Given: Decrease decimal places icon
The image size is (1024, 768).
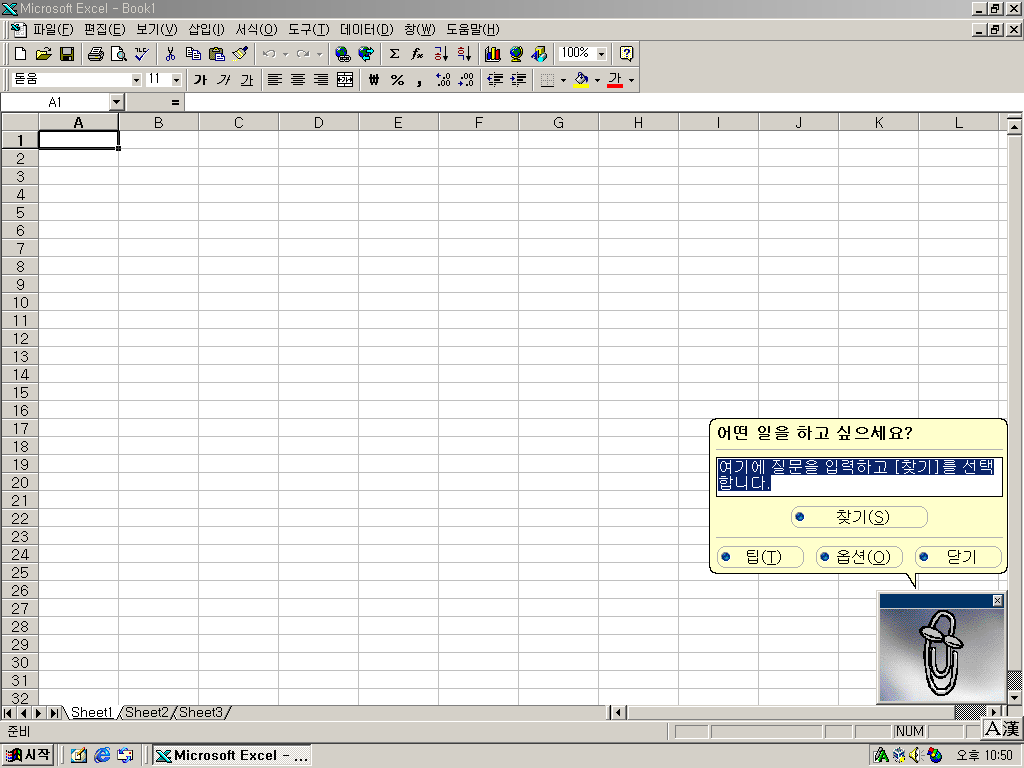Looking at the screenshot, I should (466, 80).
